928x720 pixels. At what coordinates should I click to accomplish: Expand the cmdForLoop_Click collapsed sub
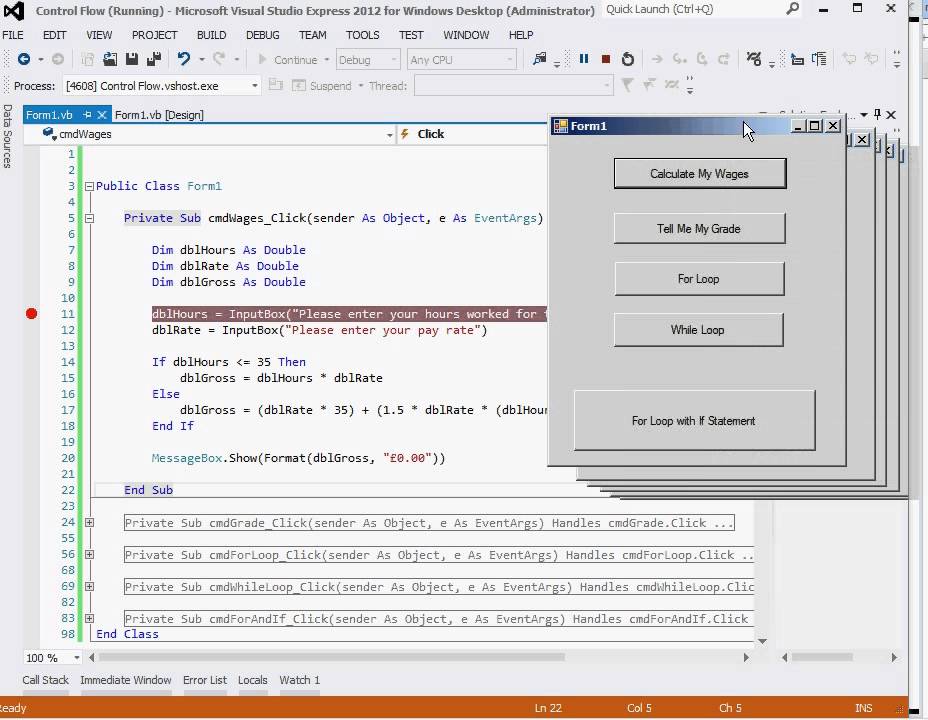coord(89,554)
